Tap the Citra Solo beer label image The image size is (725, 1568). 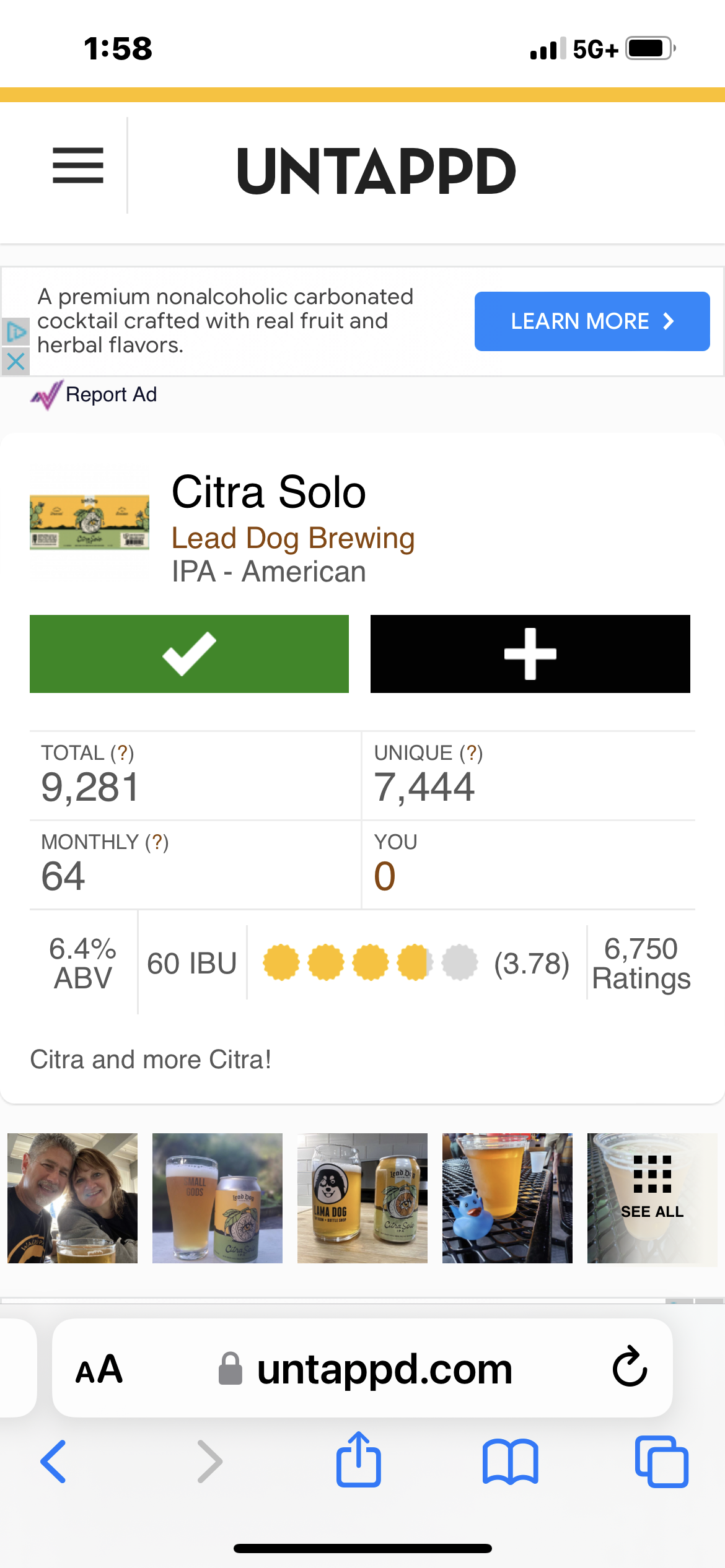90,522
